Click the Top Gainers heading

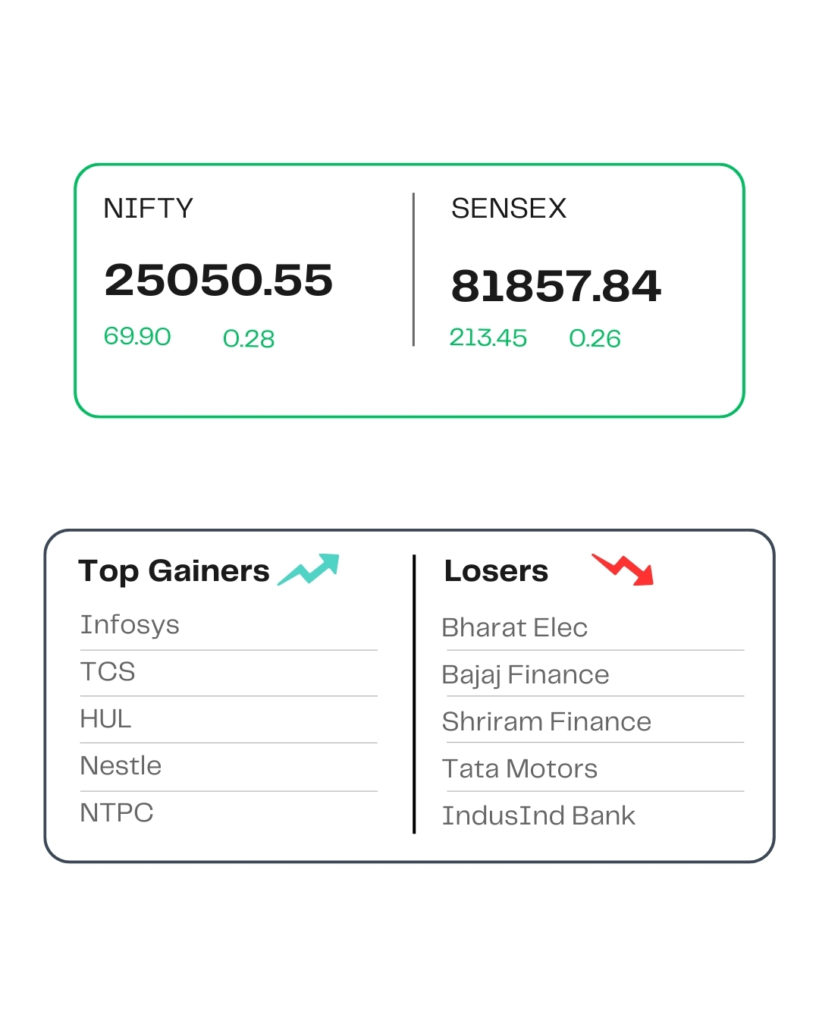(x=174, y=571)
